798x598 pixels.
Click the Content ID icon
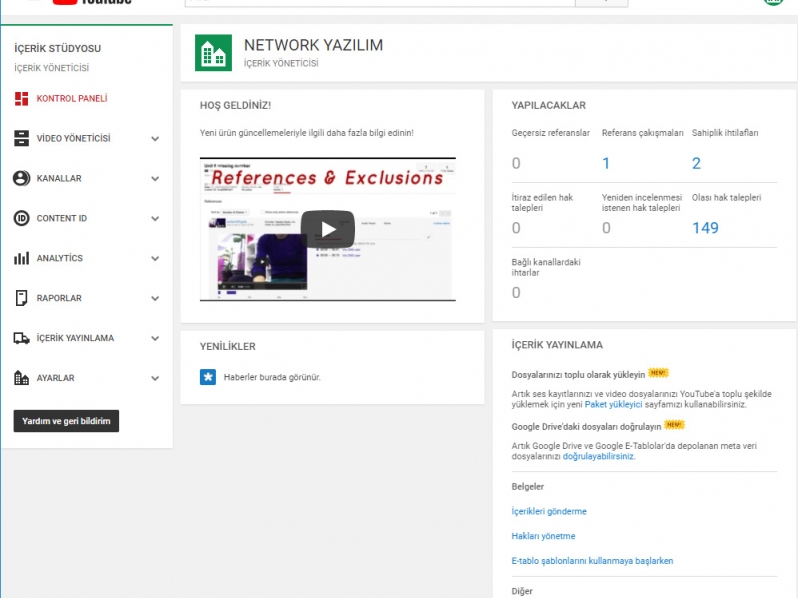click(x=21, y=218)
